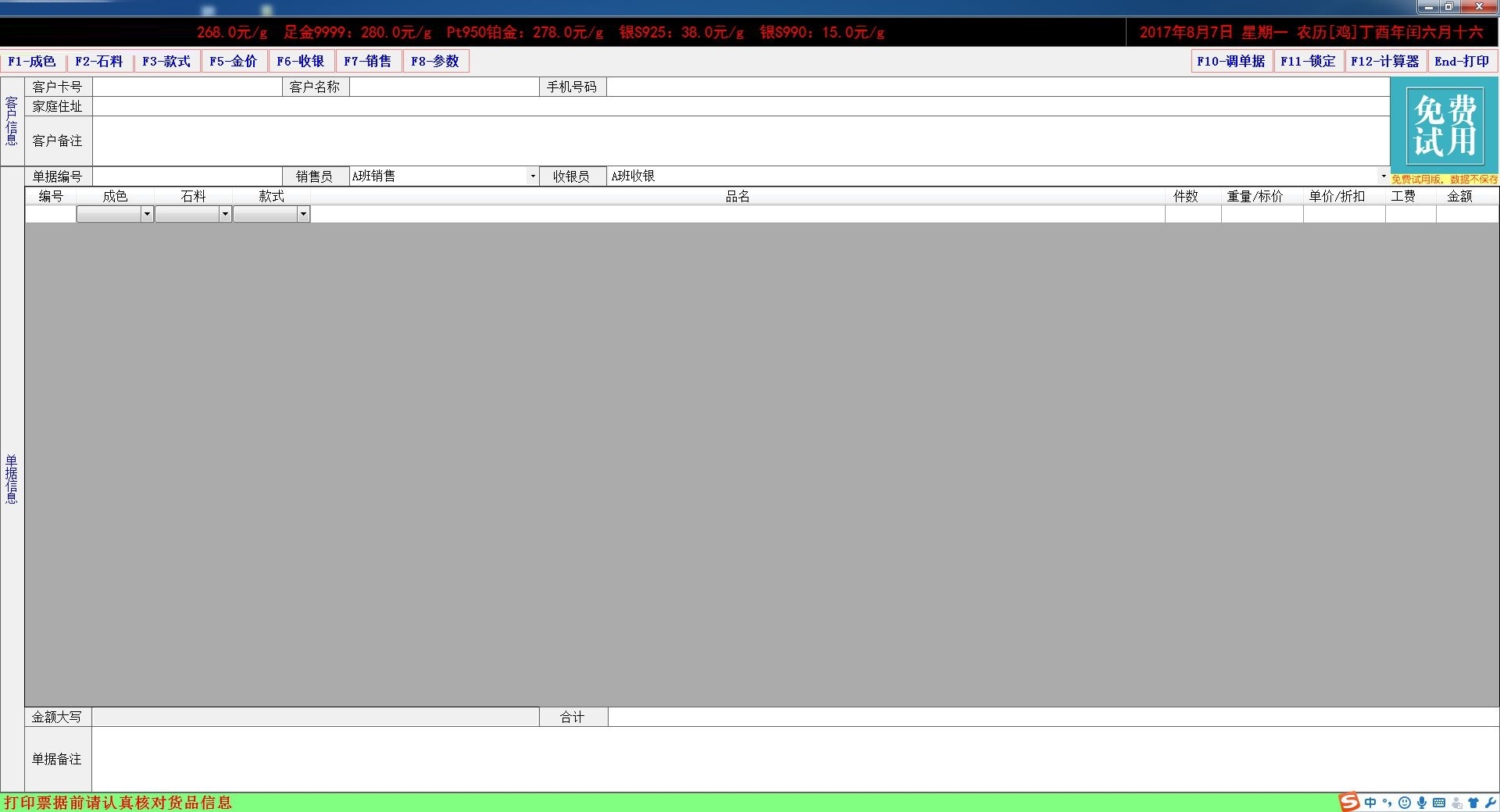Click the 客户卡号 input field
The image size is (1500, 812).
pyautogui.click(x=187, y=87)
